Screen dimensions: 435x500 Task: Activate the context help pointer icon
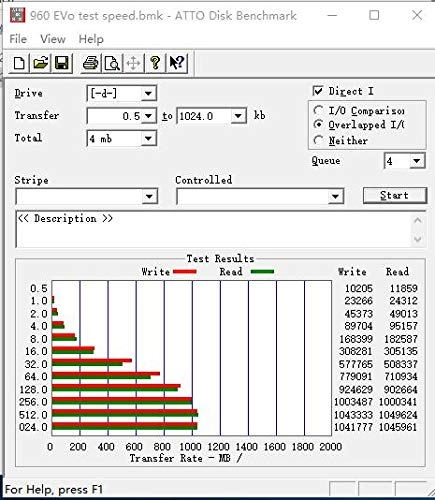point(177,63)
